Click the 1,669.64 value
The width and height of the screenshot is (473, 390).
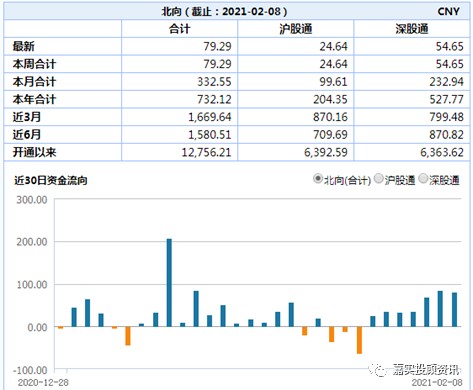pyautogui.click(x=210, y=117)
